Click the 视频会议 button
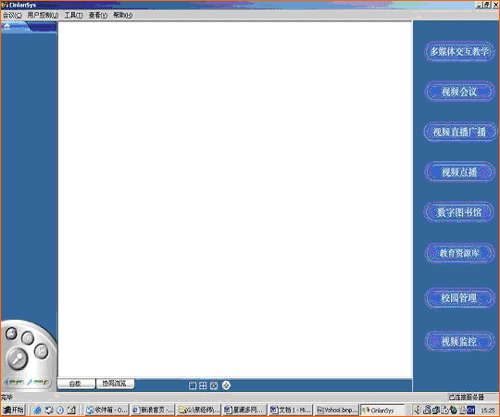500x417 pixels. [459, 91]
